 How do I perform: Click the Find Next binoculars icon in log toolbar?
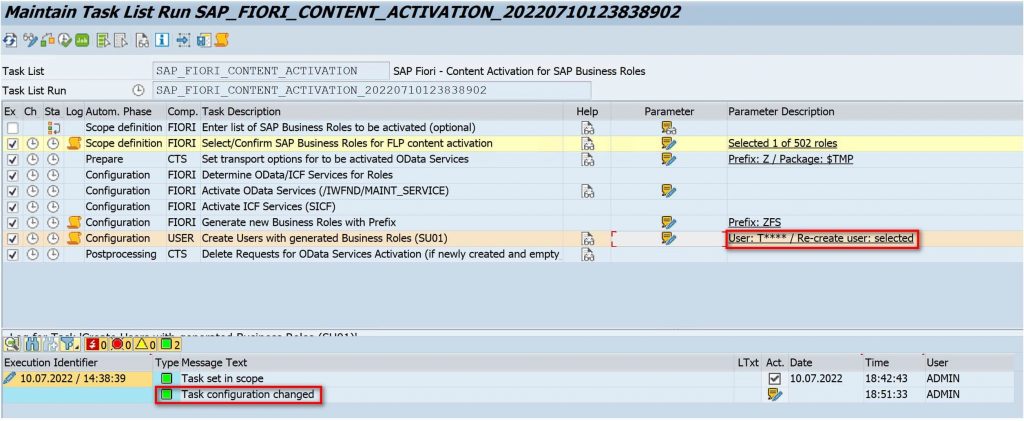(50, 344)
